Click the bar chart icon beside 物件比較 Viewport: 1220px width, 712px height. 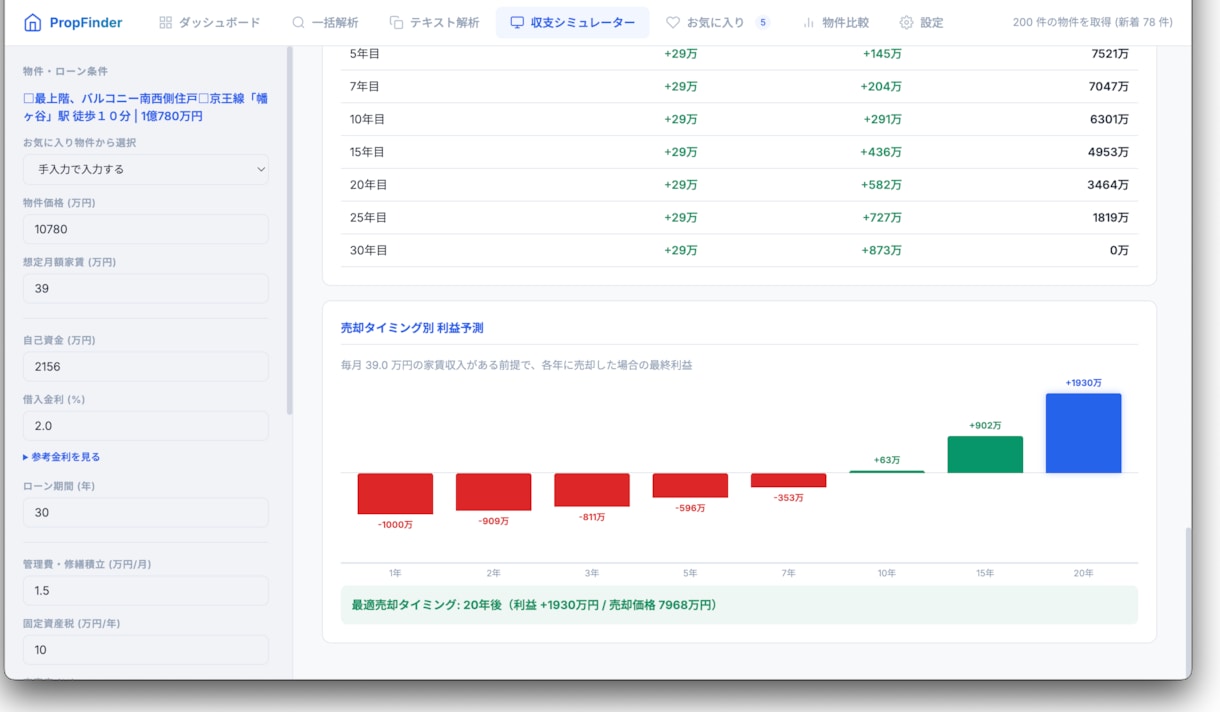(809, 22)
